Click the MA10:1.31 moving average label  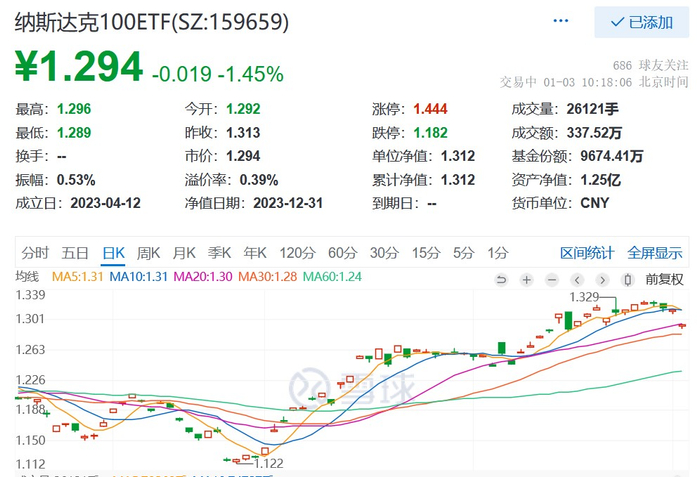(138, 277)
